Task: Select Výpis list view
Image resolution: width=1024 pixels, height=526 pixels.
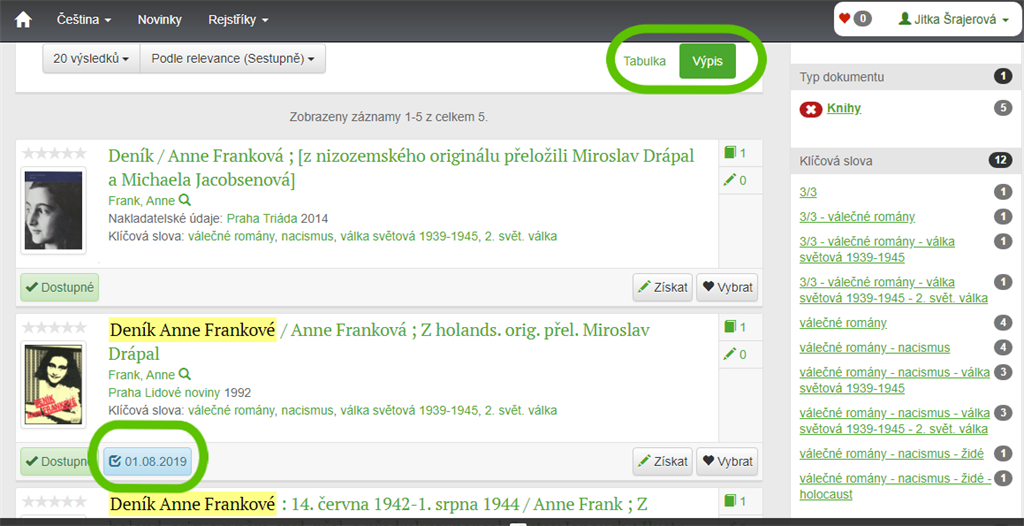Action: point(707,61)
